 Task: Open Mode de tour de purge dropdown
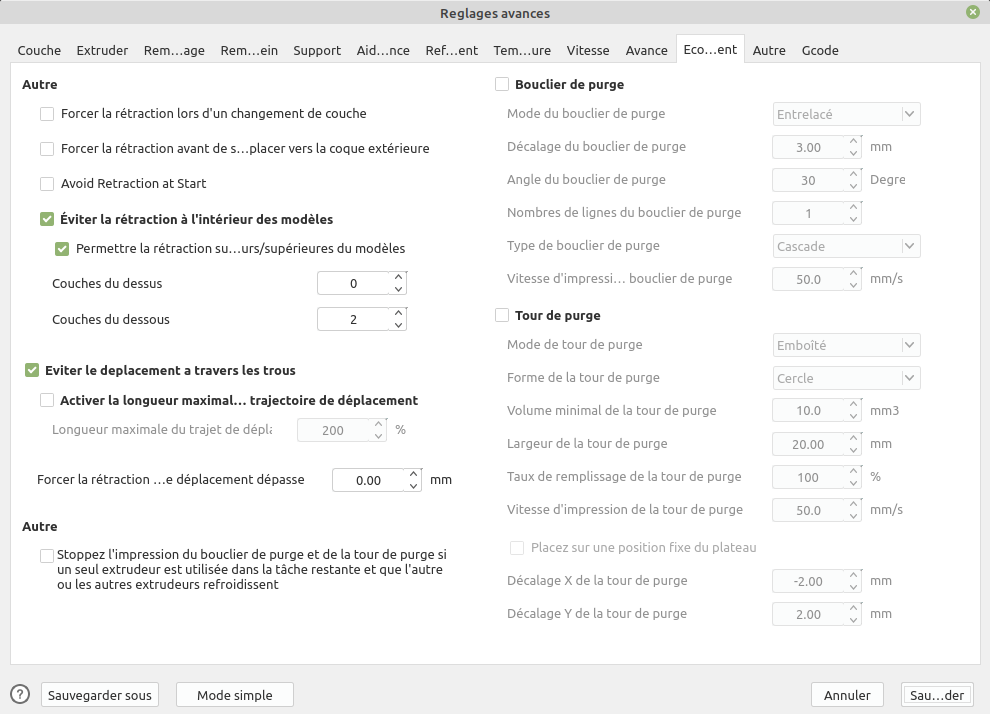pyautogui.click(x=846, y=345)
